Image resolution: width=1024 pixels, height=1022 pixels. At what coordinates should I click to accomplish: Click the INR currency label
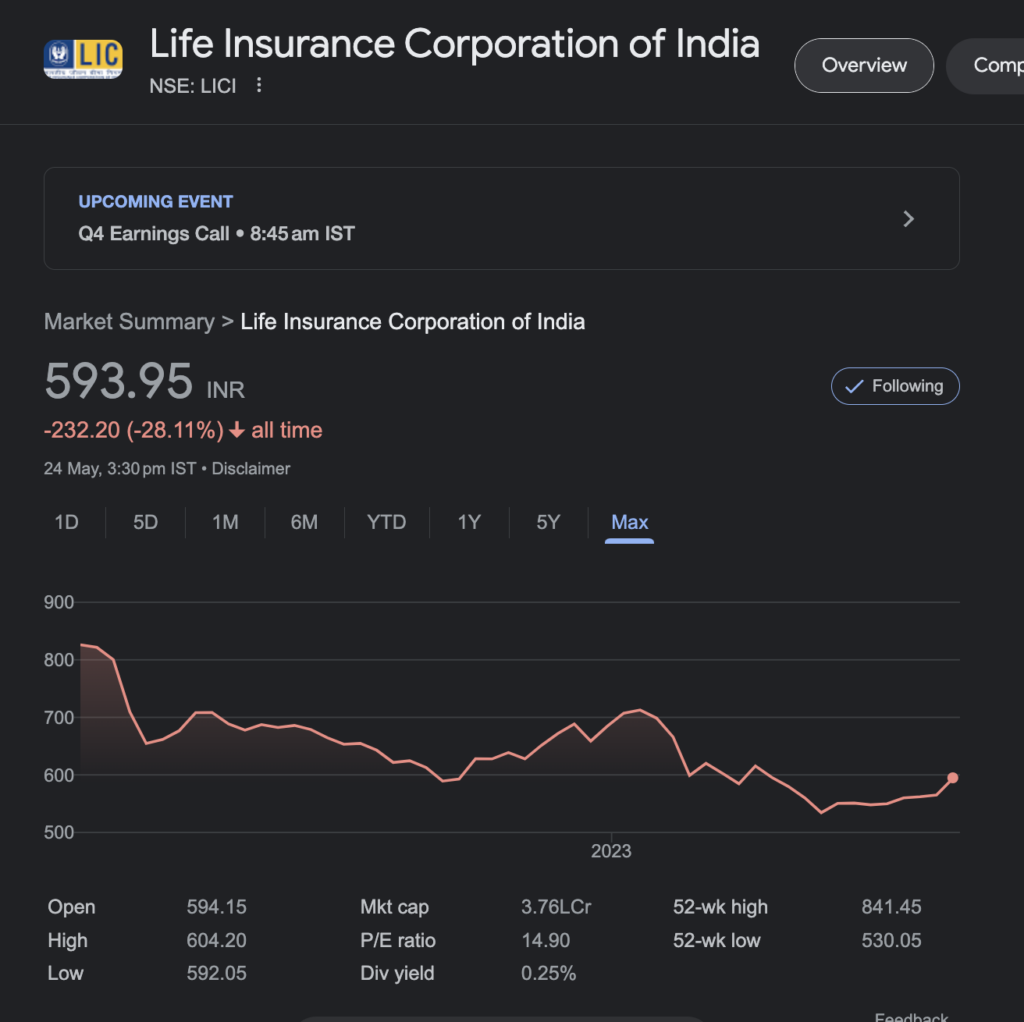pos(225,390)
